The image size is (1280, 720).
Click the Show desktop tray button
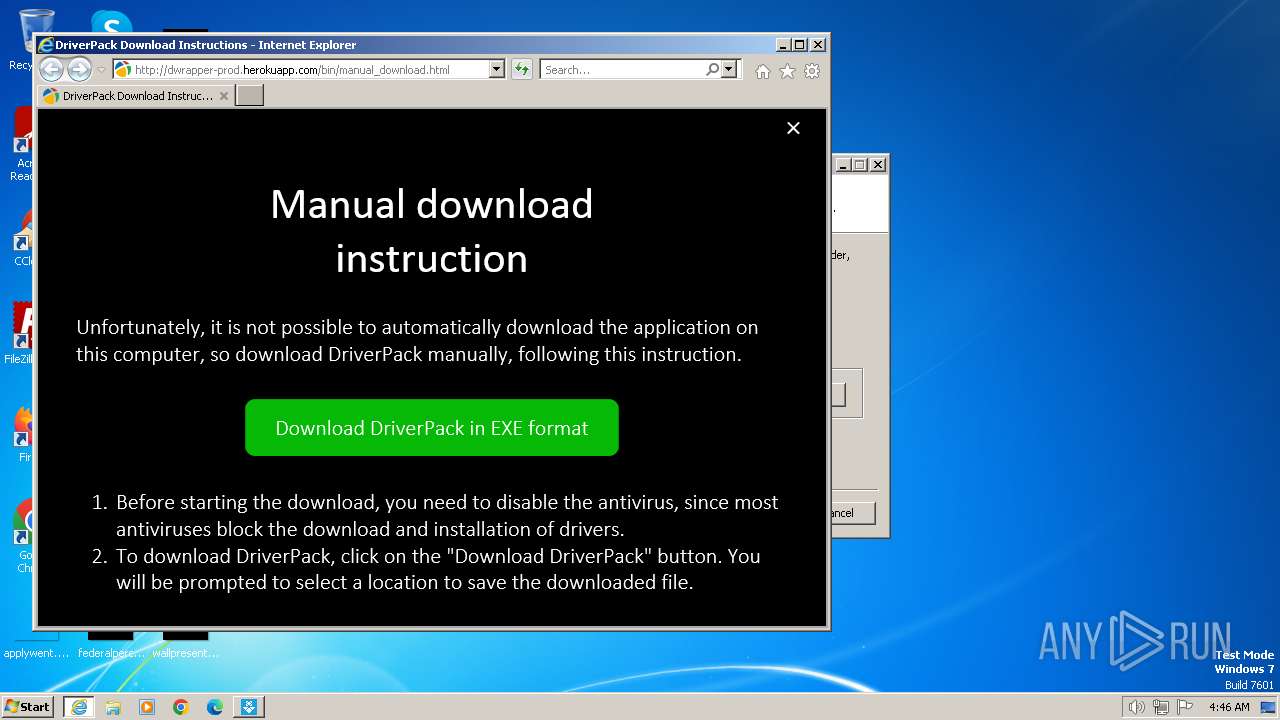pos(1269,707)
